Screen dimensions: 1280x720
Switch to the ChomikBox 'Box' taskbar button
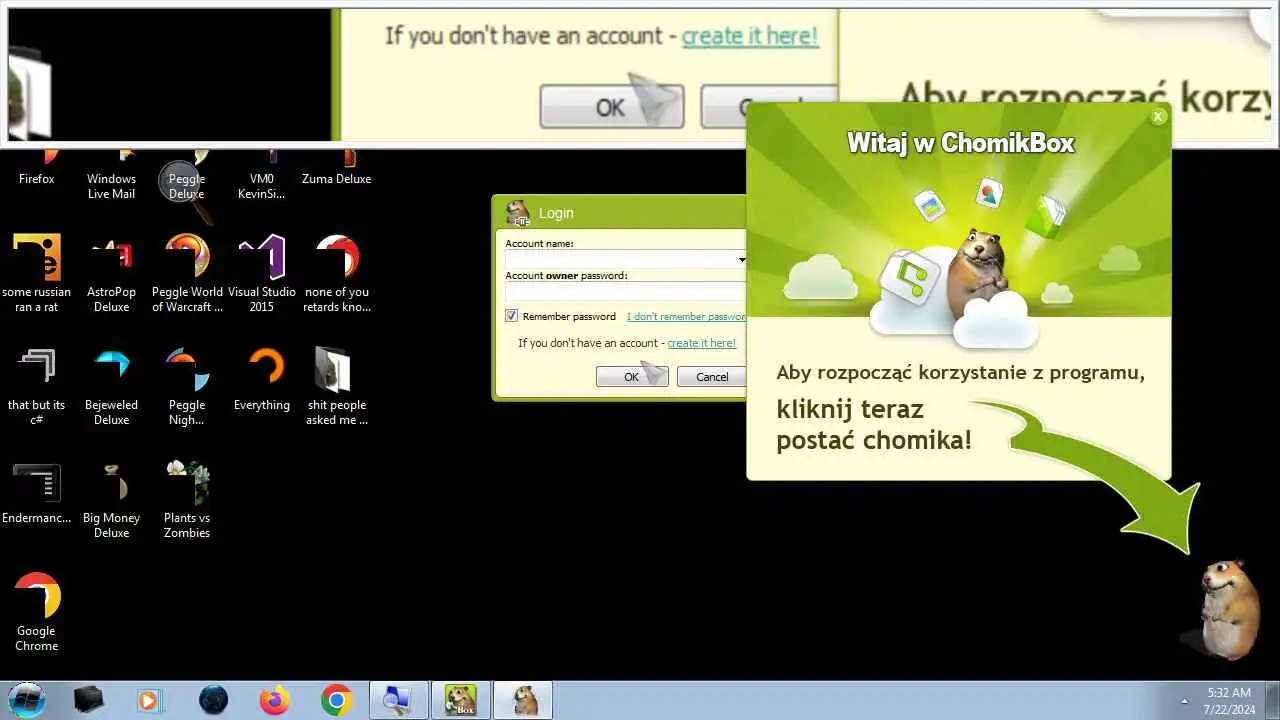pyautogui.click(x=460, y=700)
